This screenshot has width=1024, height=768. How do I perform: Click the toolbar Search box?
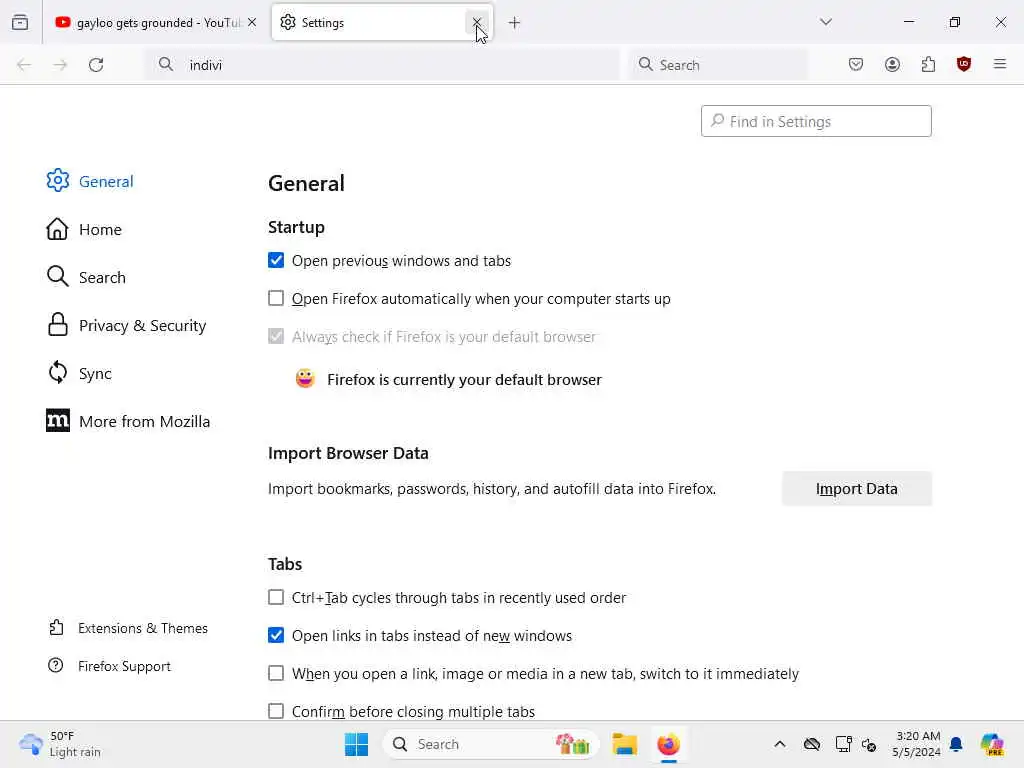(718, 65)
